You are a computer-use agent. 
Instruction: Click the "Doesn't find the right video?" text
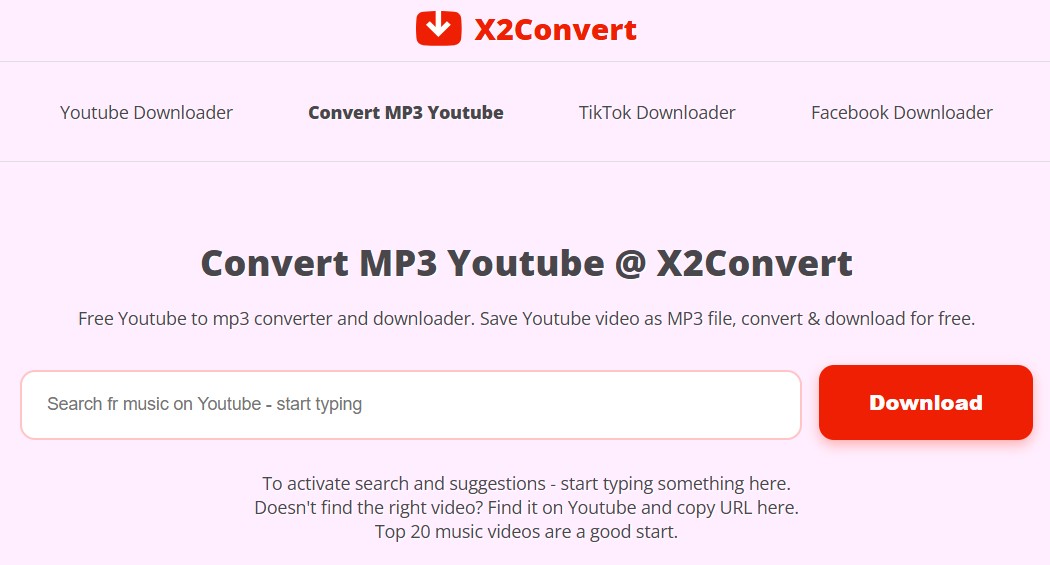pyautogui.click(x=368, y=507)
